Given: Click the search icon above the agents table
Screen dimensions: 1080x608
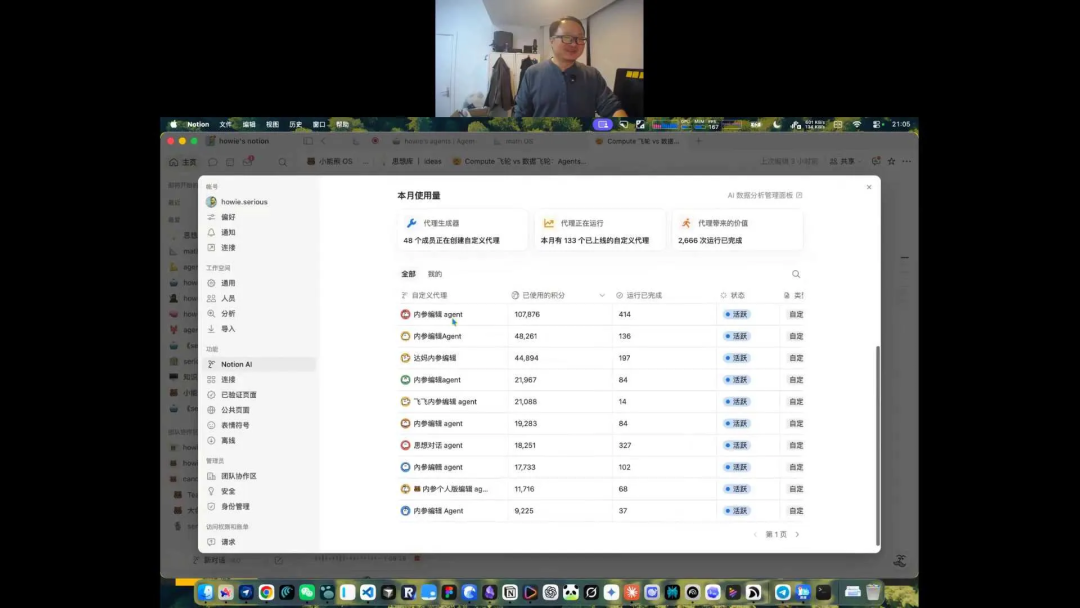Looking at the screenshot, I should pos(796,274).
